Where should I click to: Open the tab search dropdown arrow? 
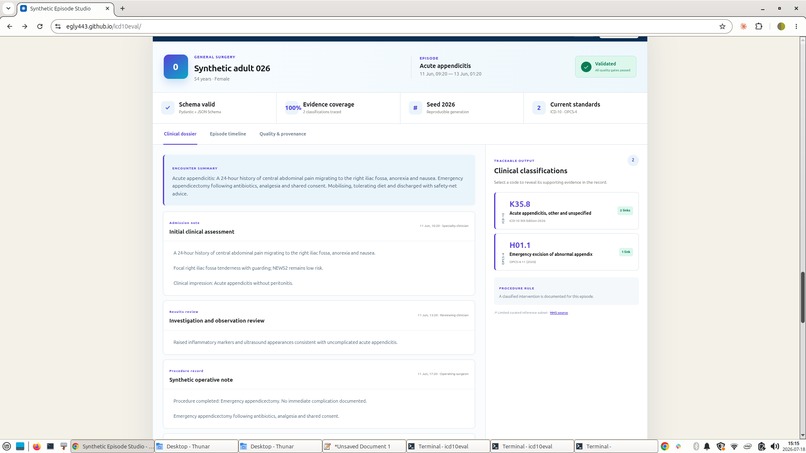(x=8, y=8)
